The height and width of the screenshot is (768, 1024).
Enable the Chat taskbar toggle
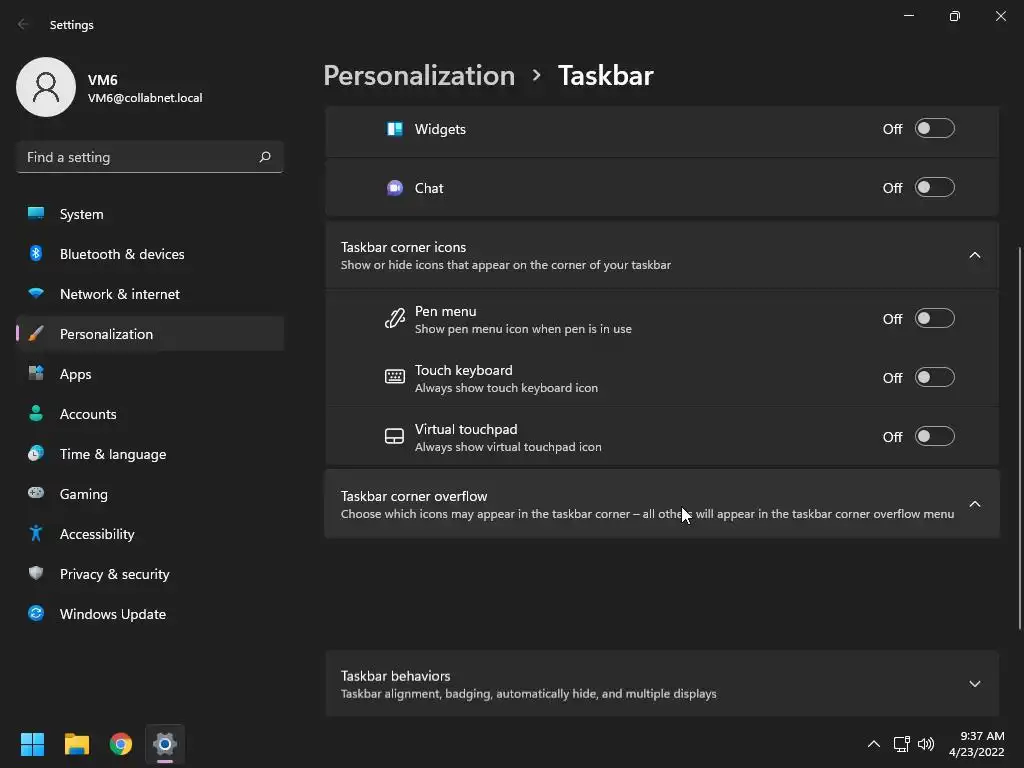(935, 188)
